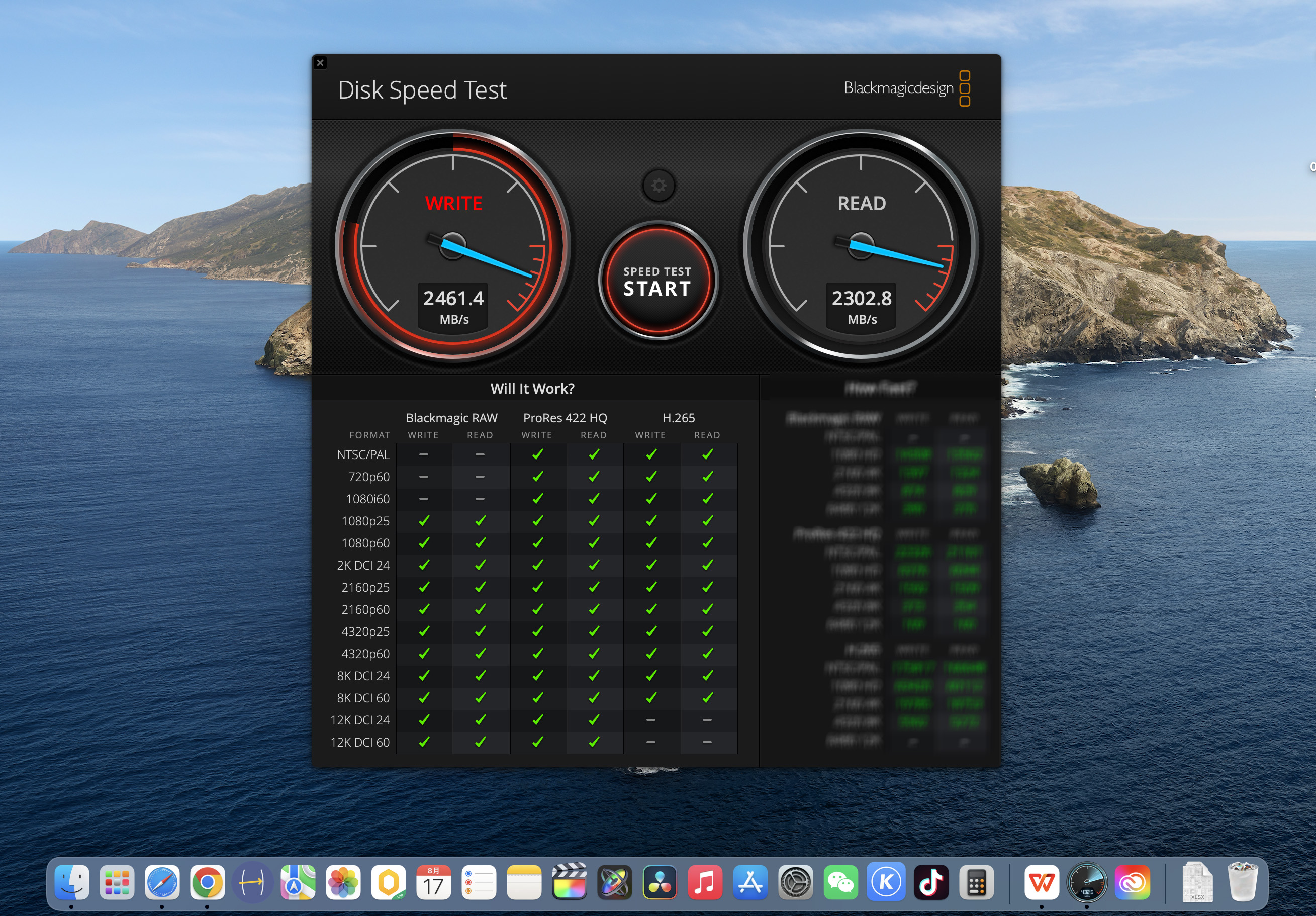The width and height of the screenshot is (1316, 916).
Task: Open WPS Office from the dock
Action: coord(1042,882)
